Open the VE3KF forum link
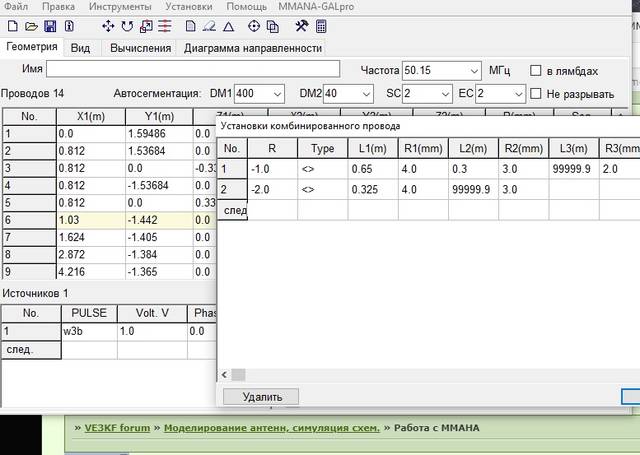This screenshot has height=455, width=640. pos(117,428)
